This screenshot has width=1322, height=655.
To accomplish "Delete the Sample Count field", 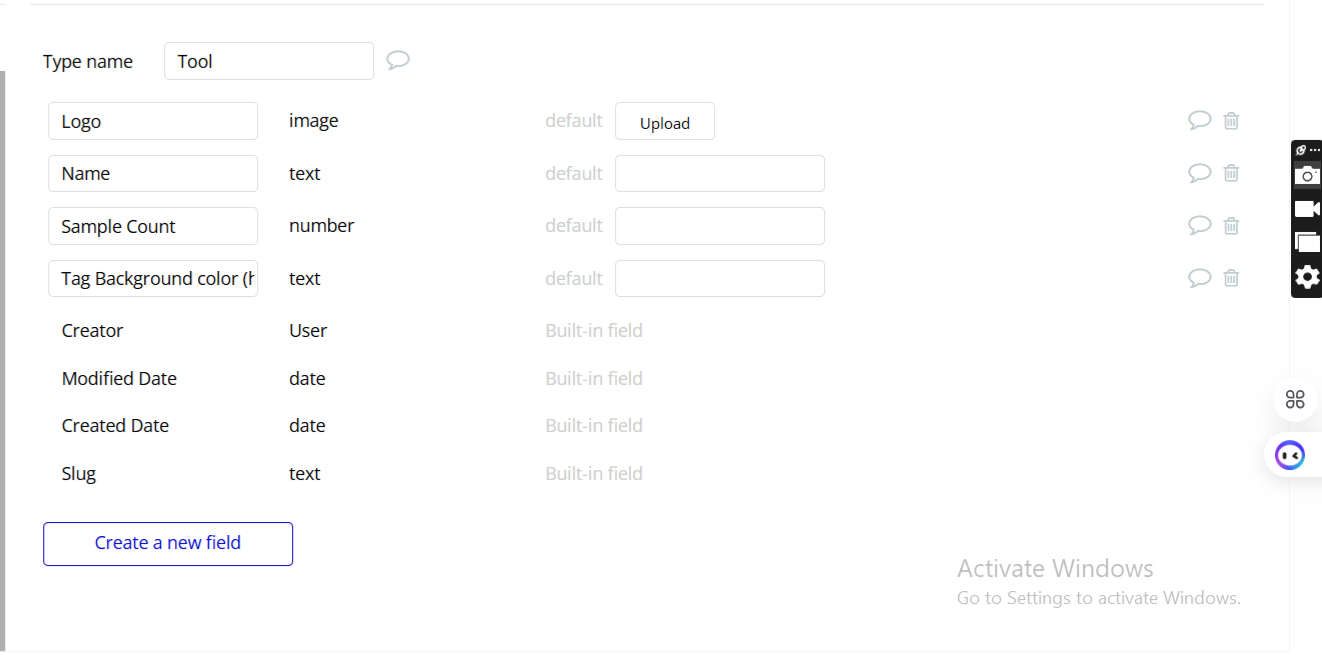I will 1231,225.
